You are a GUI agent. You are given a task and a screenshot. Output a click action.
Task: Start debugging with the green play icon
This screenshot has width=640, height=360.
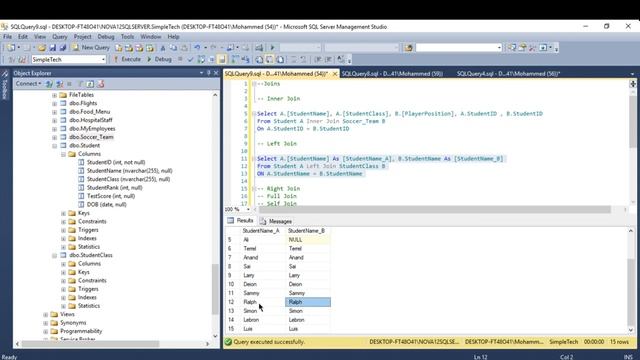pyautogui.click(x=273, y=48)
